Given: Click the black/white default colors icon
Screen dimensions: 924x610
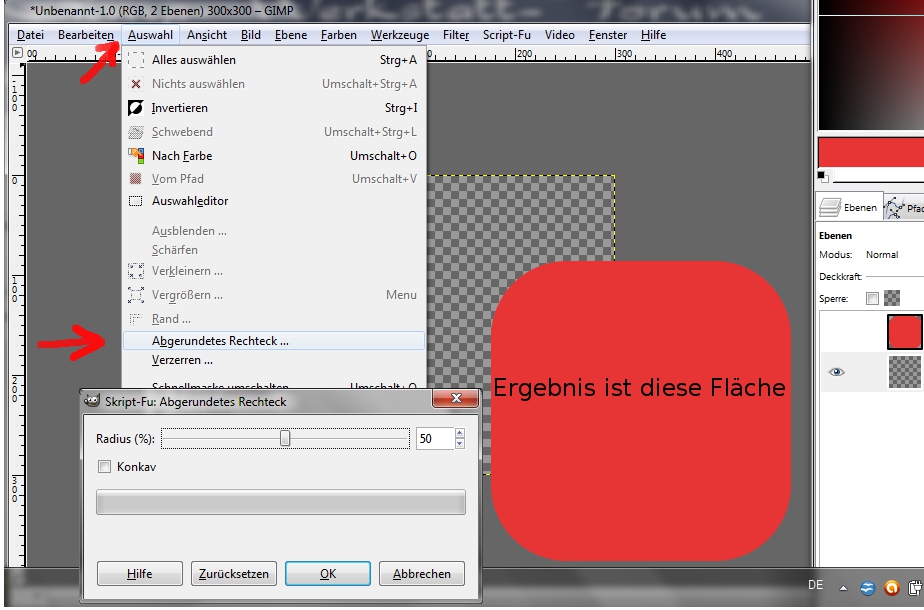Looking at the screenshot, I should (x=823, y=176).
